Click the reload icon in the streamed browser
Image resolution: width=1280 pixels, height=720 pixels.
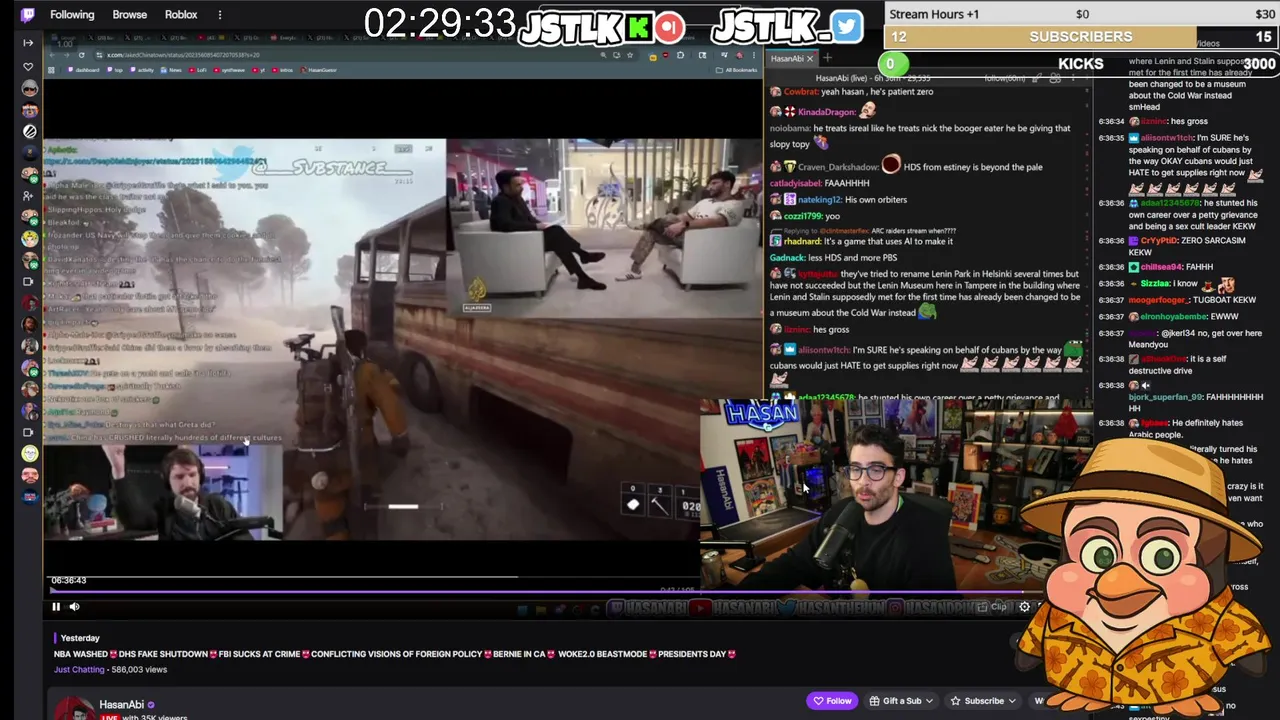tap(82, 55)
